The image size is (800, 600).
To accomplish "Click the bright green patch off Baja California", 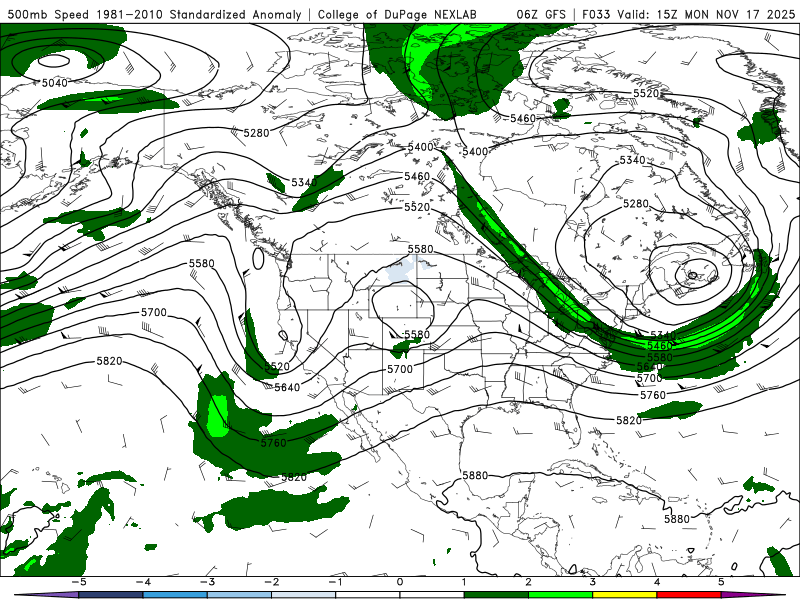I will [x=218, y=416].
